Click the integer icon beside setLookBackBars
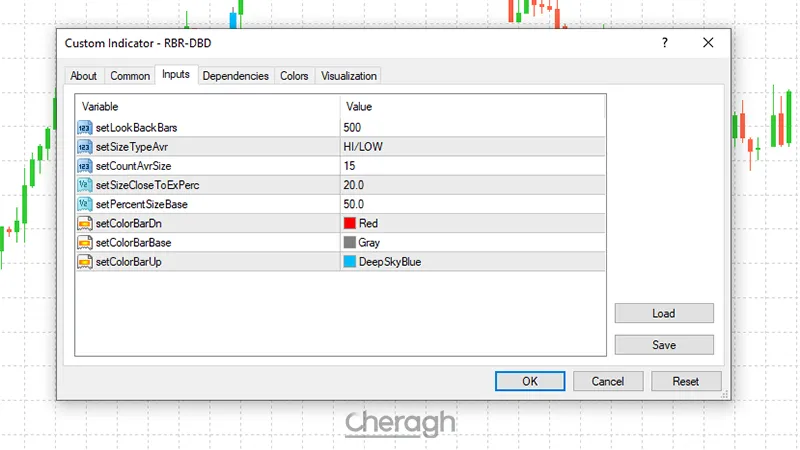This screenshot has width=800, height=450. (x=85, y=127)
